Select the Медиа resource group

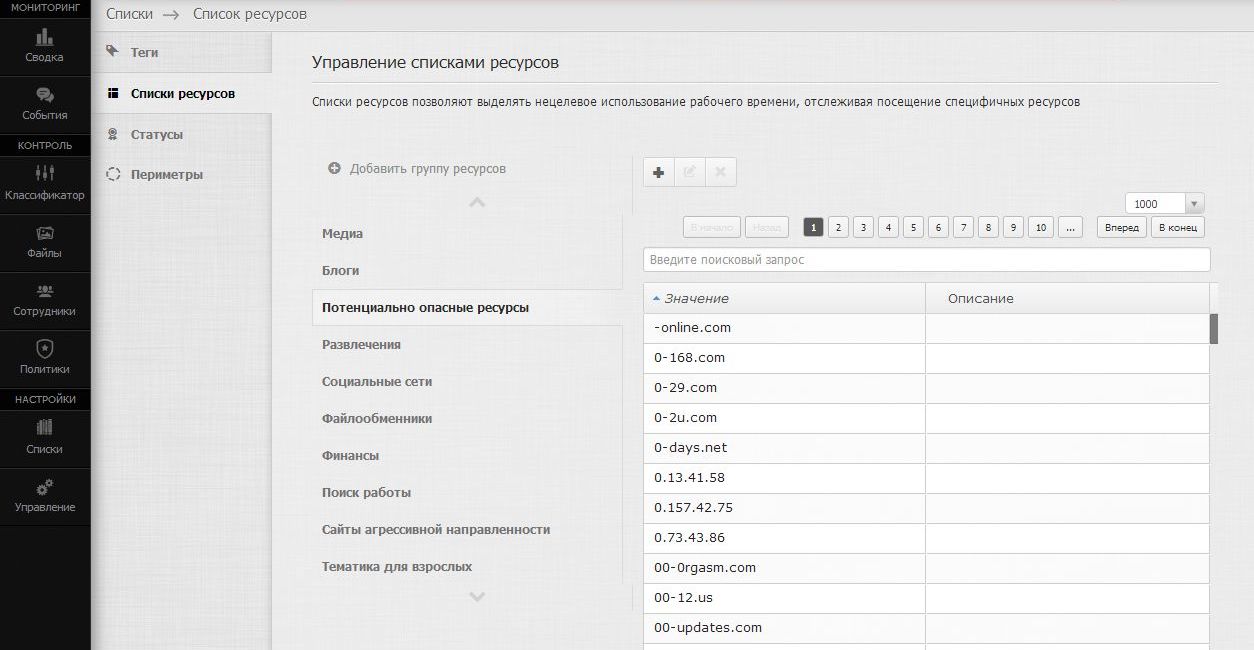466,234
